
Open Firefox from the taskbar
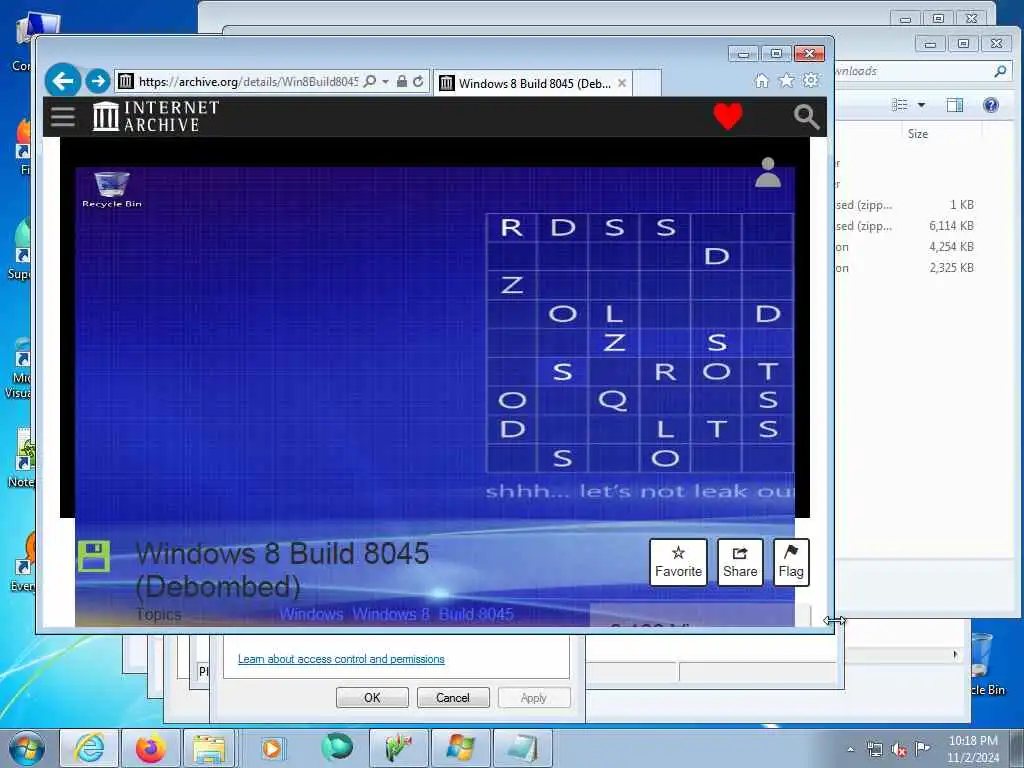[151, 748]
